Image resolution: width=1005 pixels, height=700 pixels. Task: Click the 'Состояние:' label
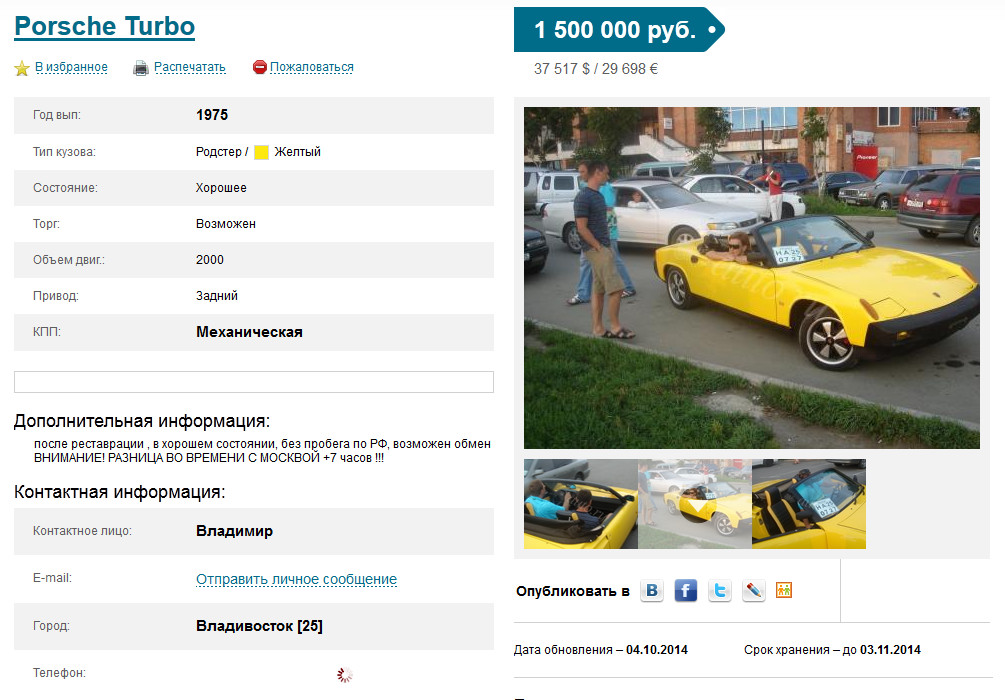tap(65, 188)
